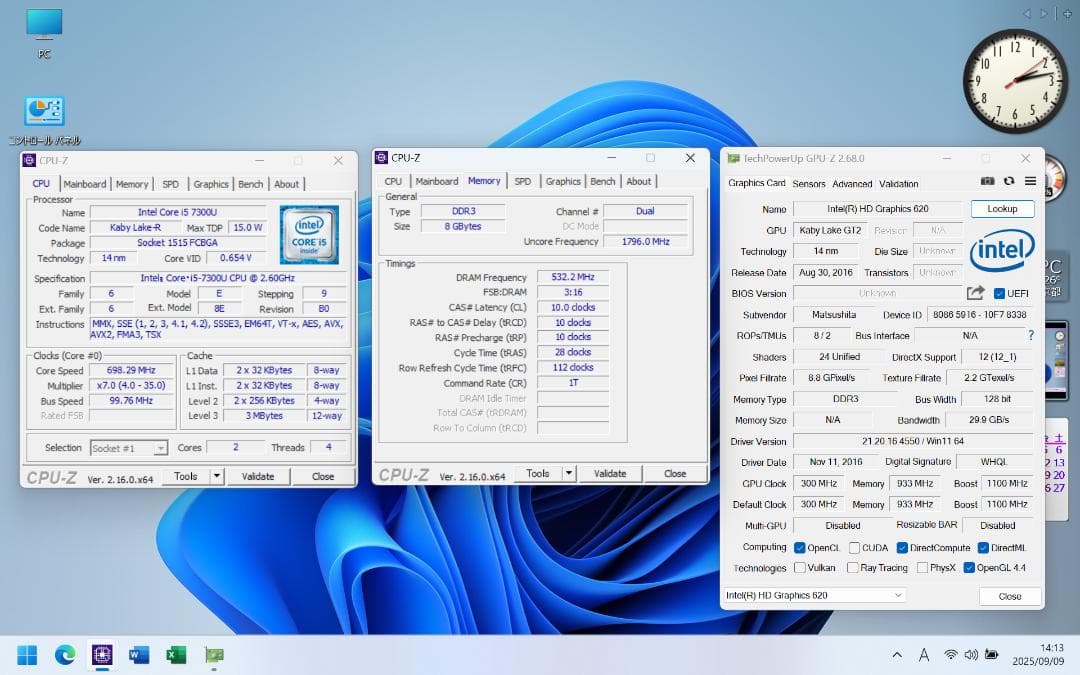Launch Microsoft Excel from the taskbar
This screenshot has height=675, width=1080.
point(175,655)
